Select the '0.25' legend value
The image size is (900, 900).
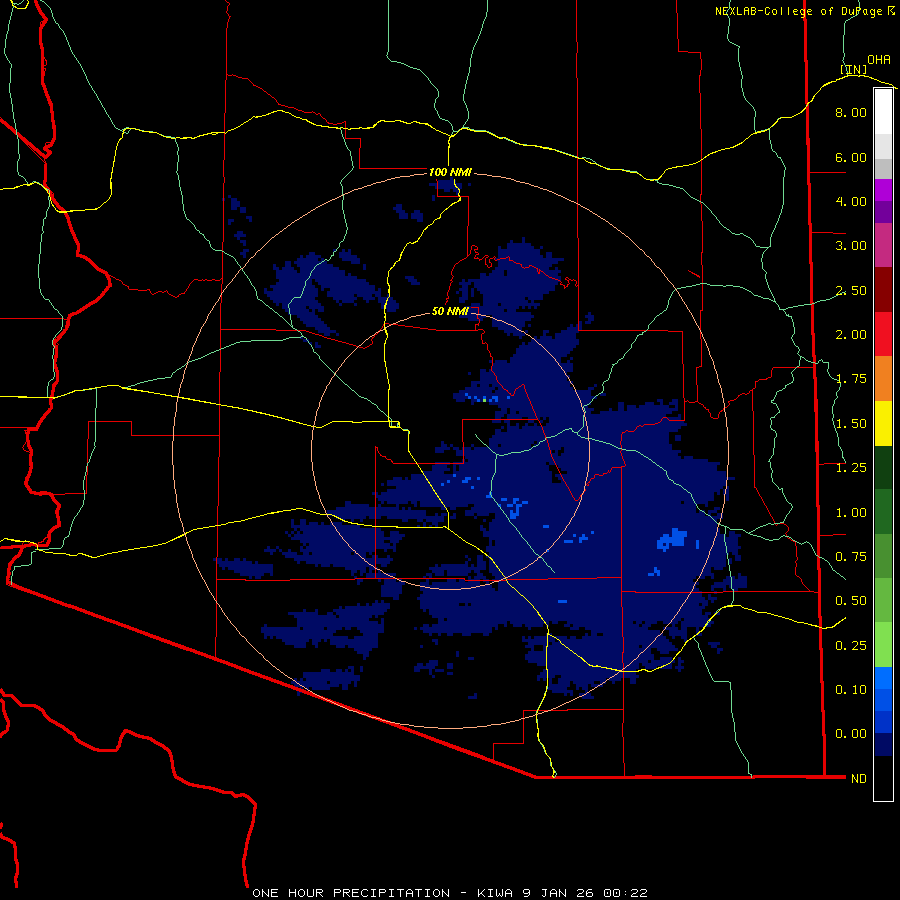pyautogui.click(x=851, y=646)
